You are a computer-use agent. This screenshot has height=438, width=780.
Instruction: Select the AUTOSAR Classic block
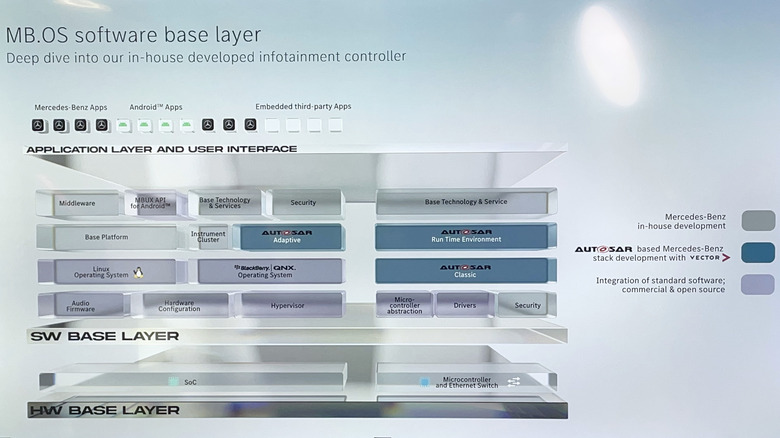[466, 271]
